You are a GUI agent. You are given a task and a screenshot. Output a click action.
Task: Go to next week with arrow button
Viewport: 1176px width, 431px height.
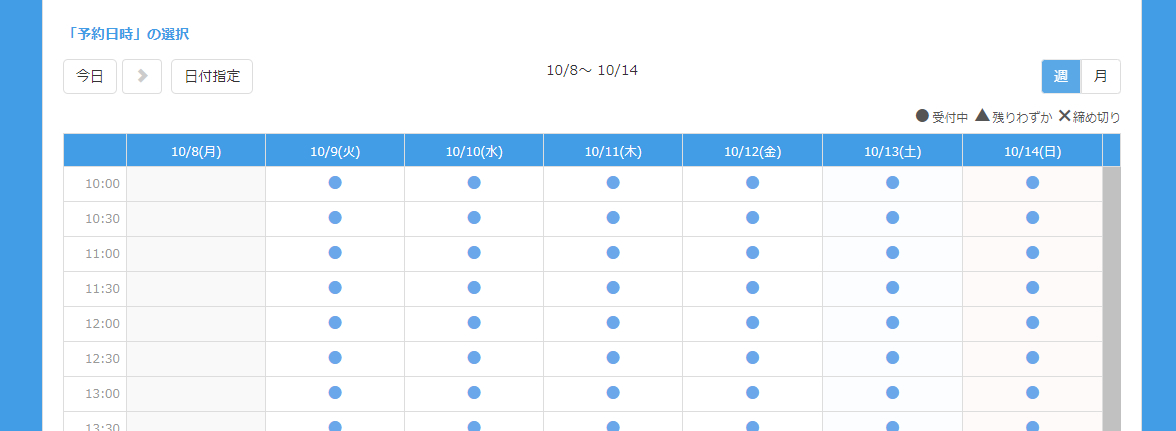142,76
